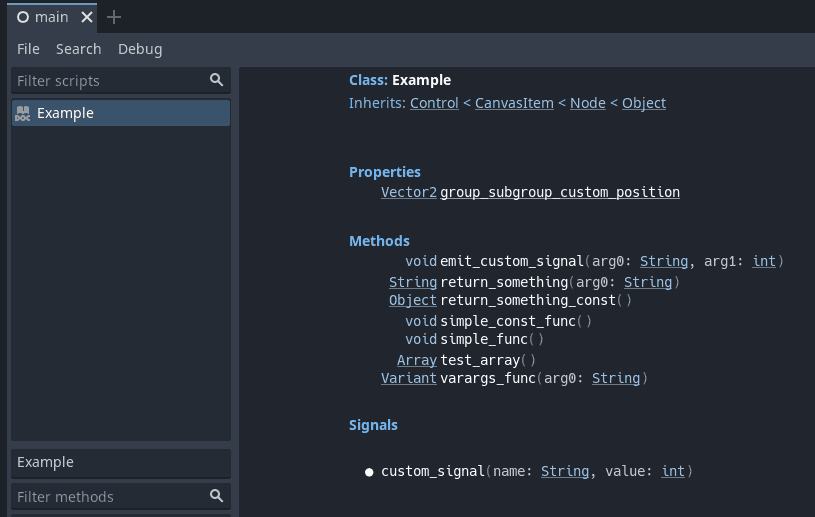Click the magnifier icon in Filter methods

(216, 496)
